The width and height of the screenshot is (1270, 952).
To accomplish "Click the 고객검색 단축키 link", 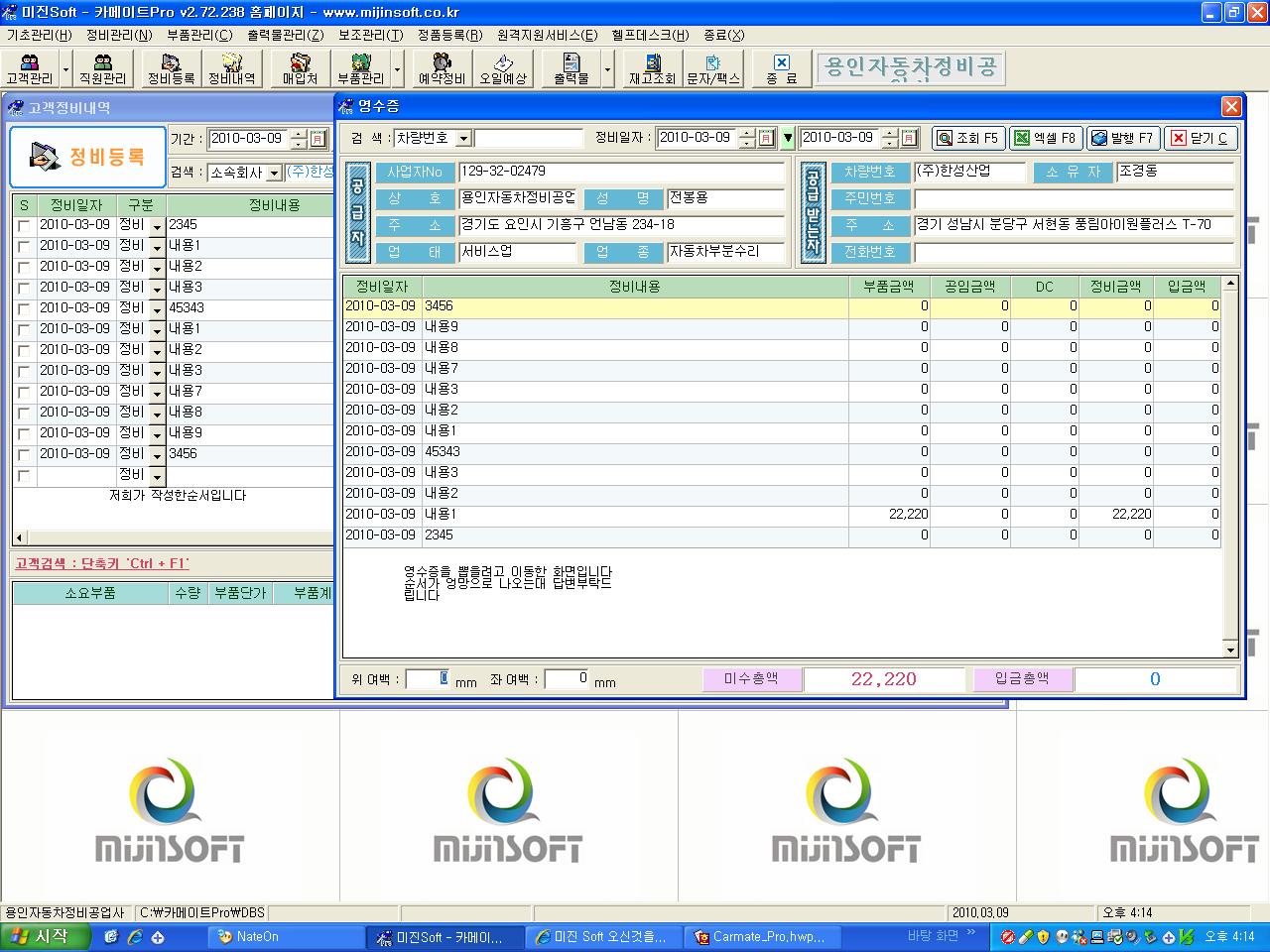I will (102, 563).
